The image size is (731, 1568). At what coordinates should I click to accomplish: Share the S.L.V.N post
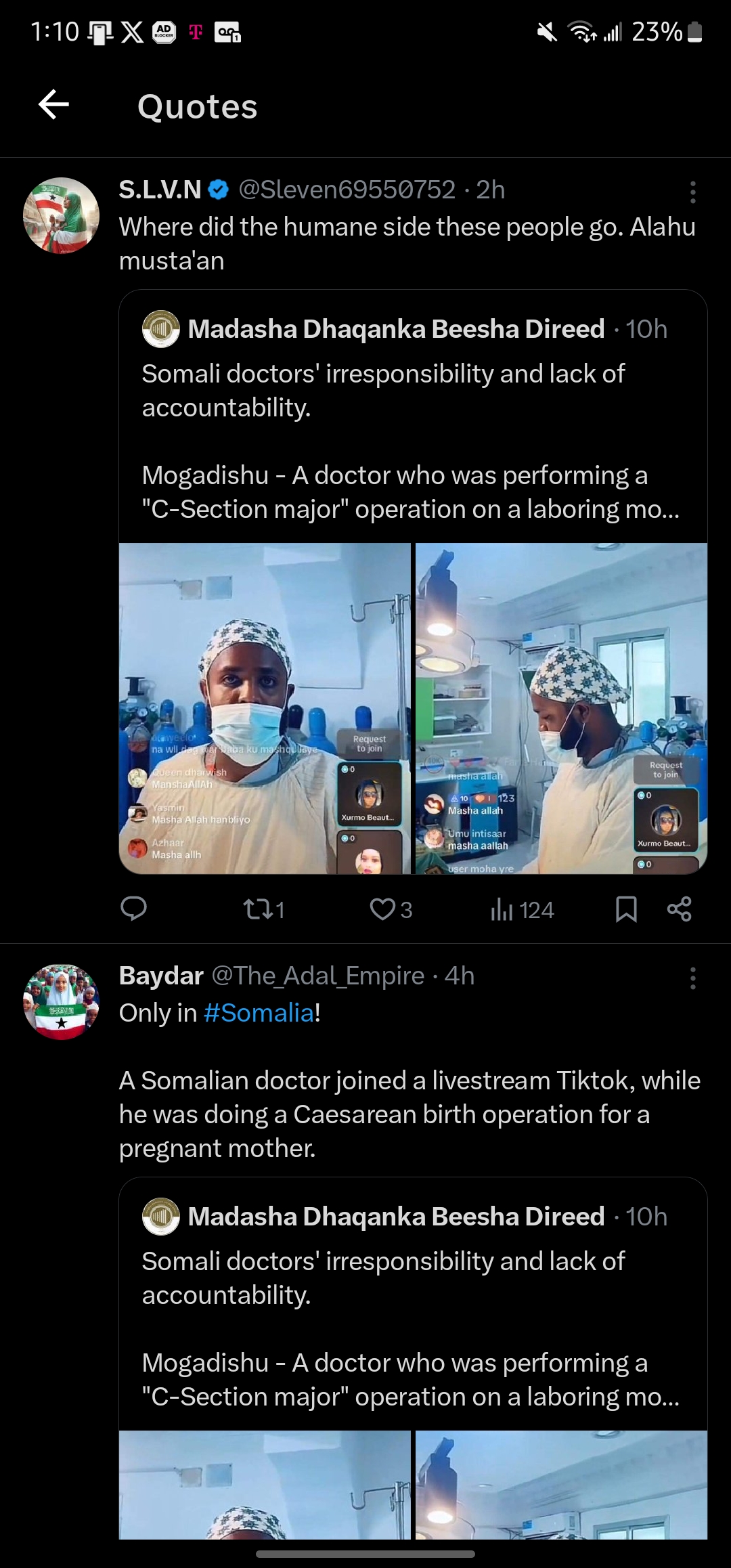pos(679,909)
